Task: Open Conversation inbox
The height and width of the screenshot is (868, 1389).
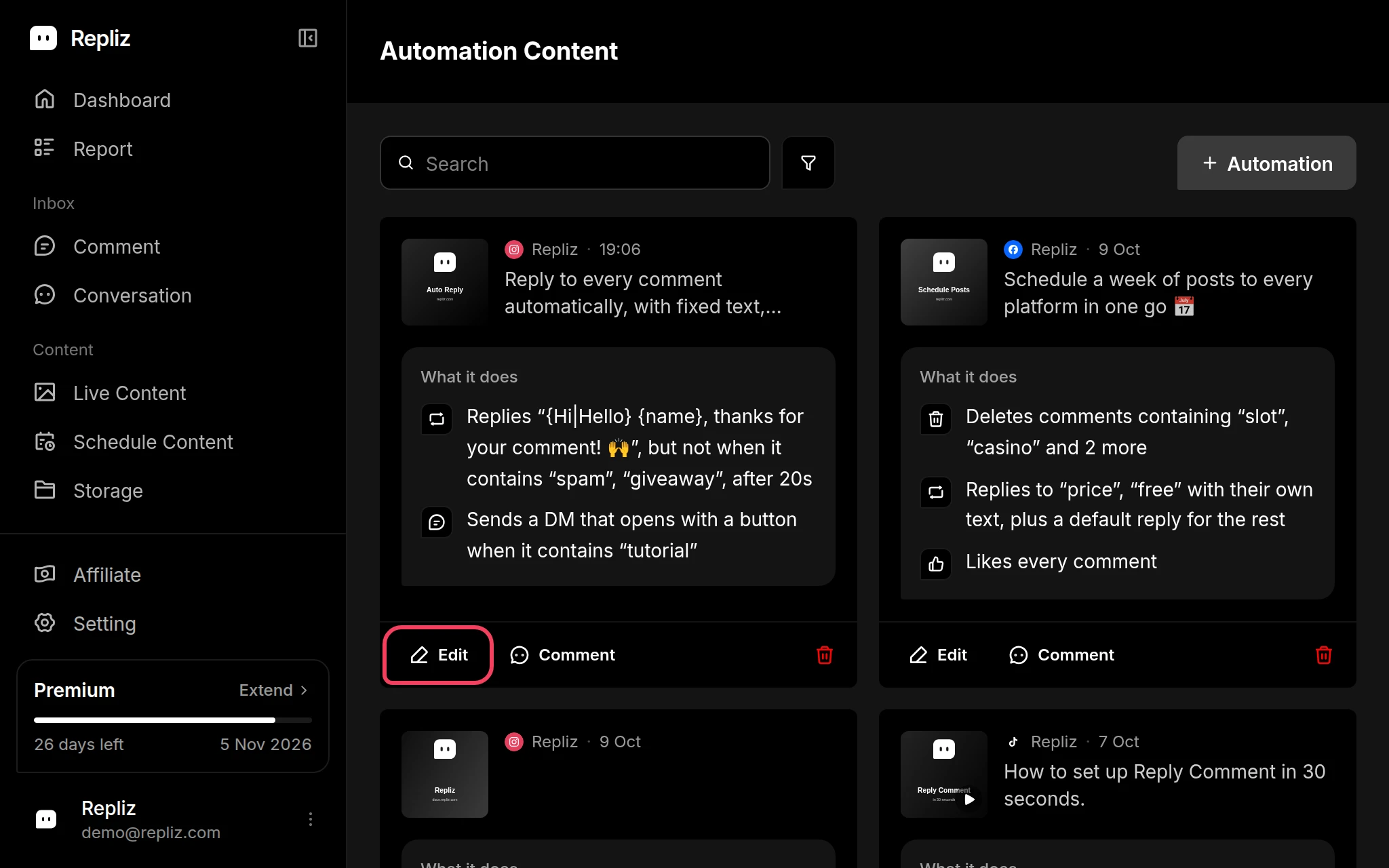Action: coord(173,296)
